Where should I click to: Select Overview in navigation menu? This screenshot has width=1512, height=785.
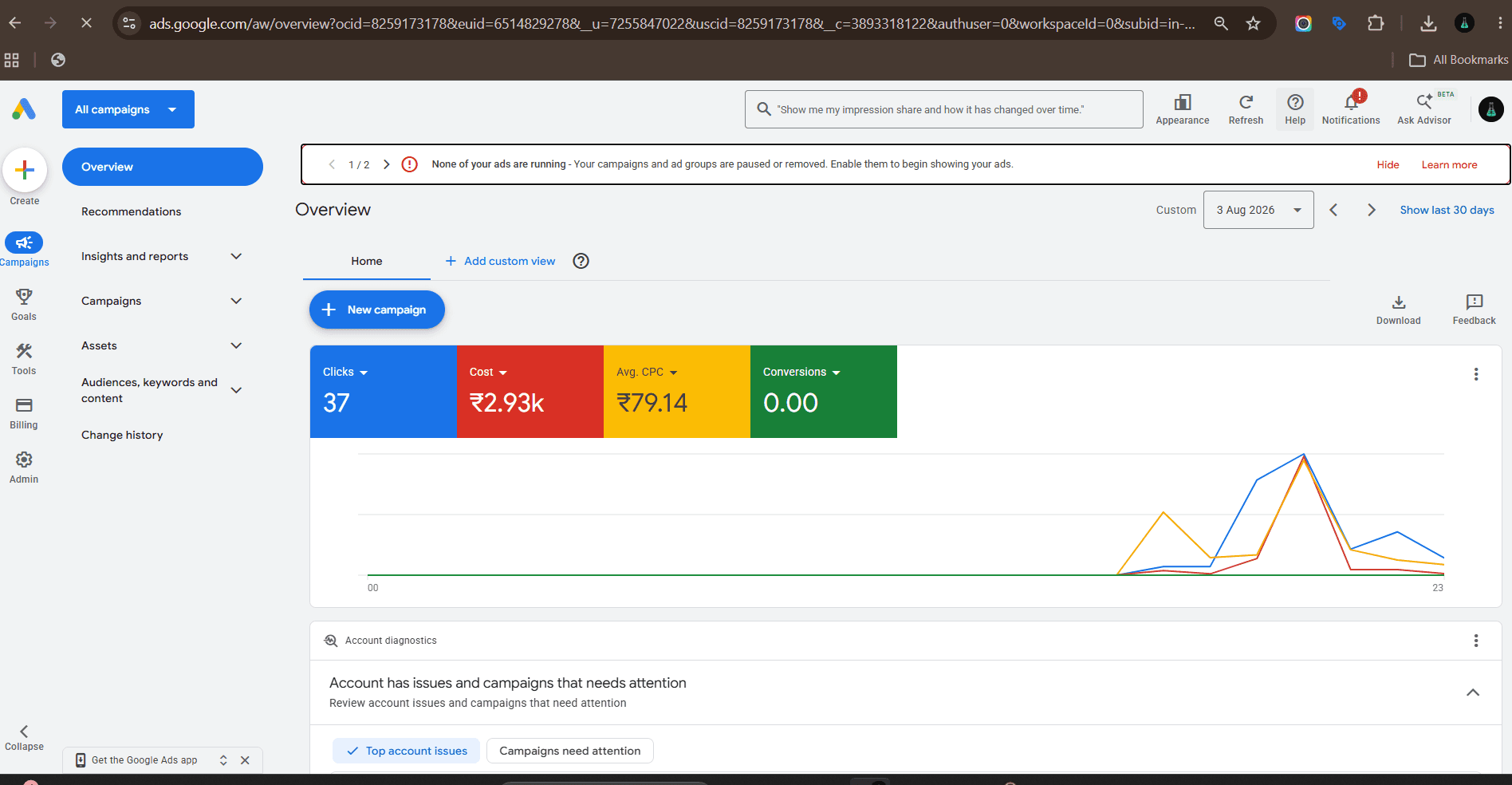point(163,167)
